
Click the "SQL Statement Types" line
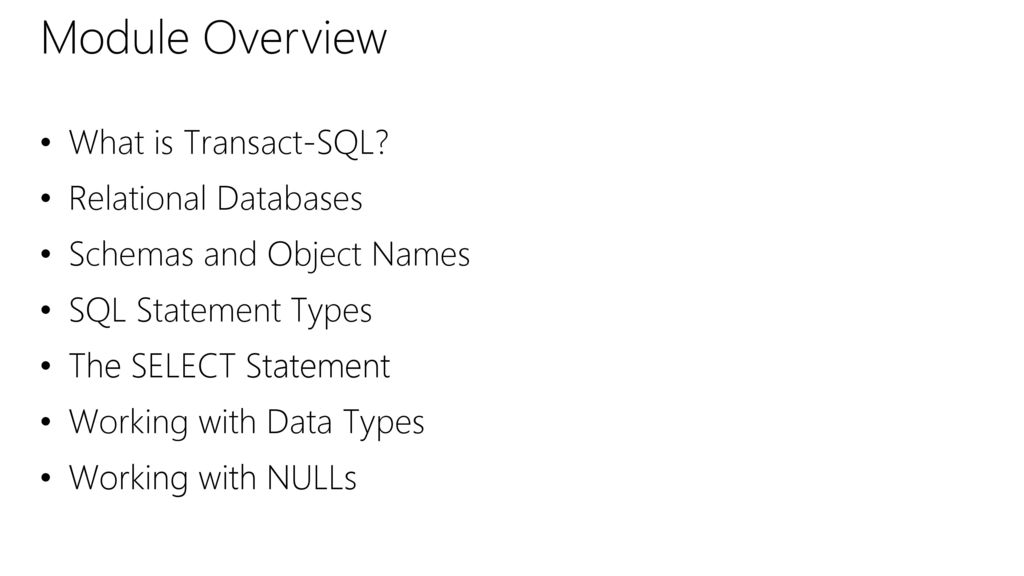[x=220, y=311]
